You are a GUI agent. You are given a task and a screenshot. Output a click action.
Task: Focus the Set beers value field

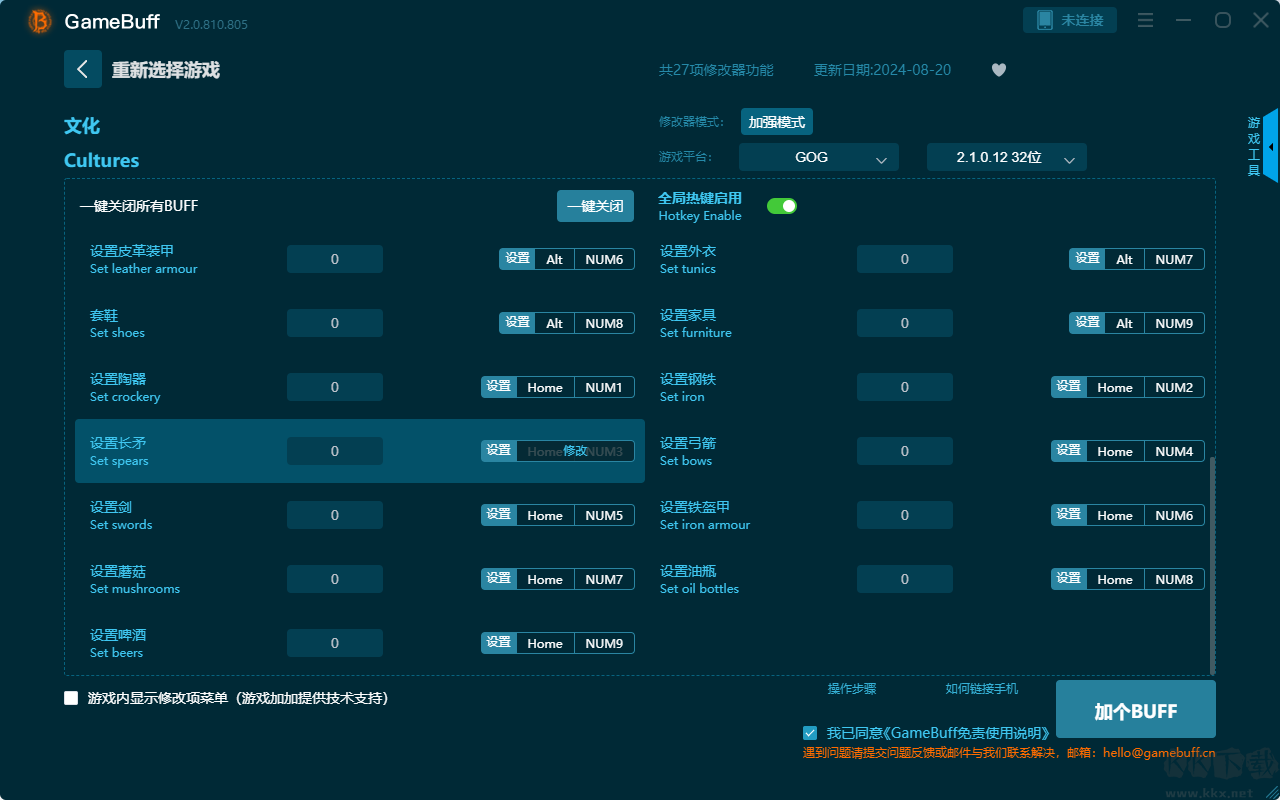pos(335,643)
